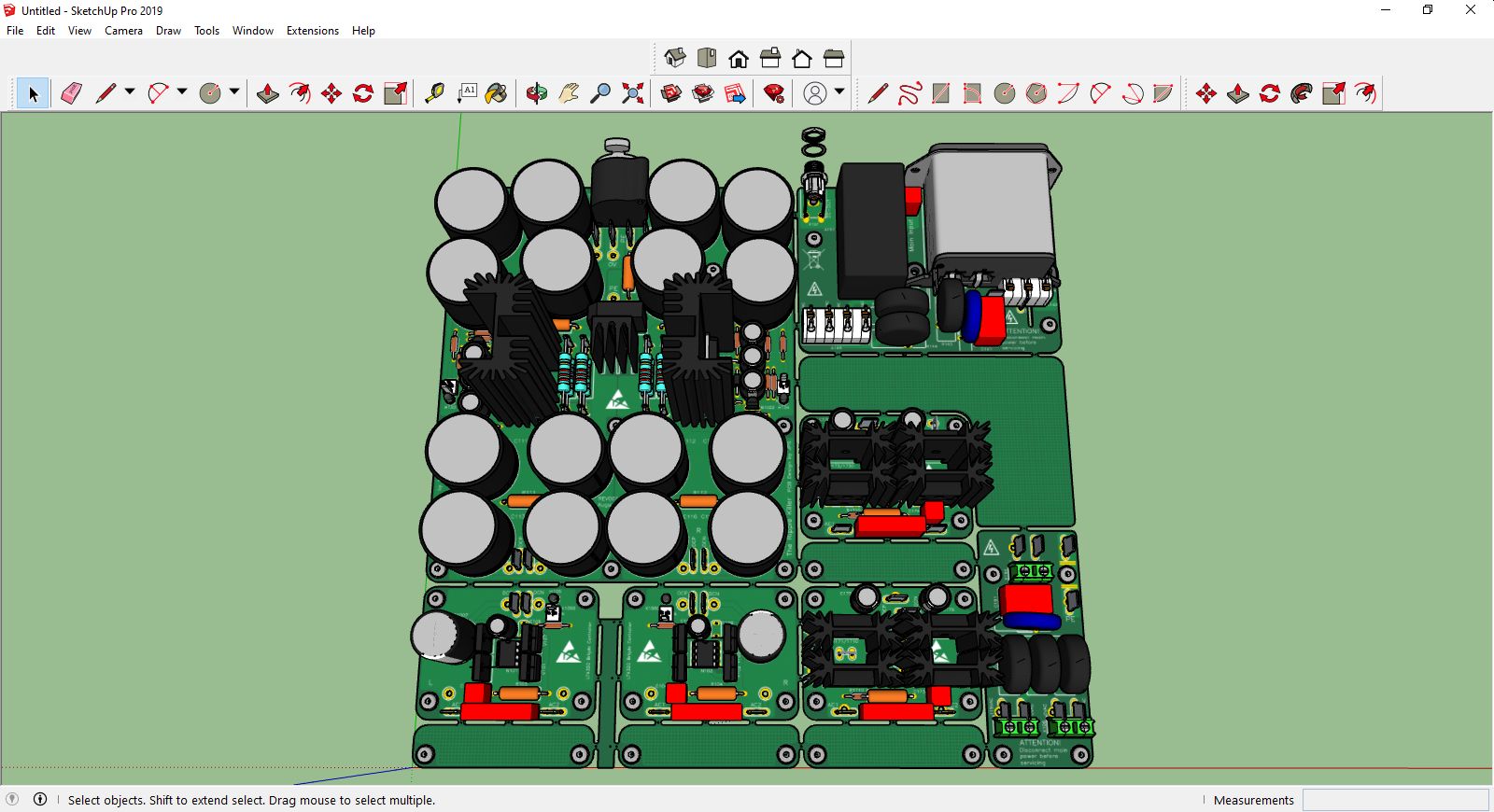Viewport: 1494px width, 812px height.
Task: Pick the Polygon tool
Action: click(1036, 93)
